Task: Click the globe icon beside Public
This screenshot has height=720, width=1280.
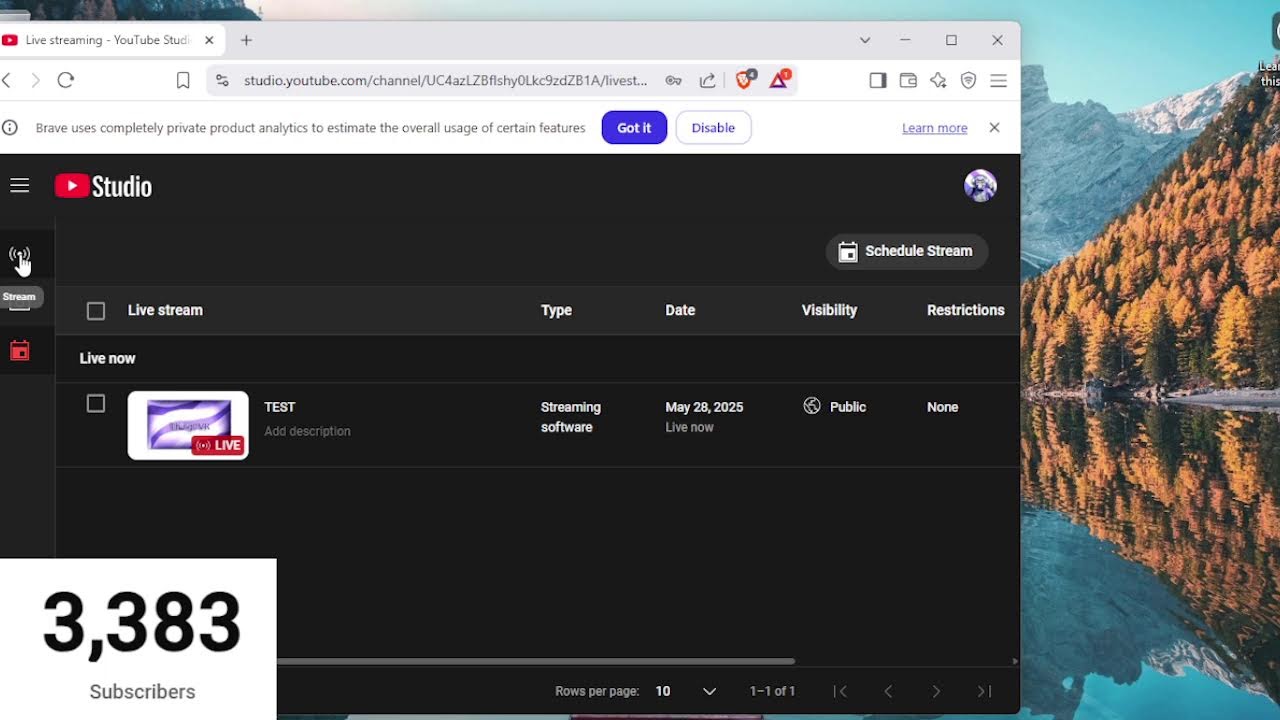Action: pyautogui.click(x=812, y=406)
